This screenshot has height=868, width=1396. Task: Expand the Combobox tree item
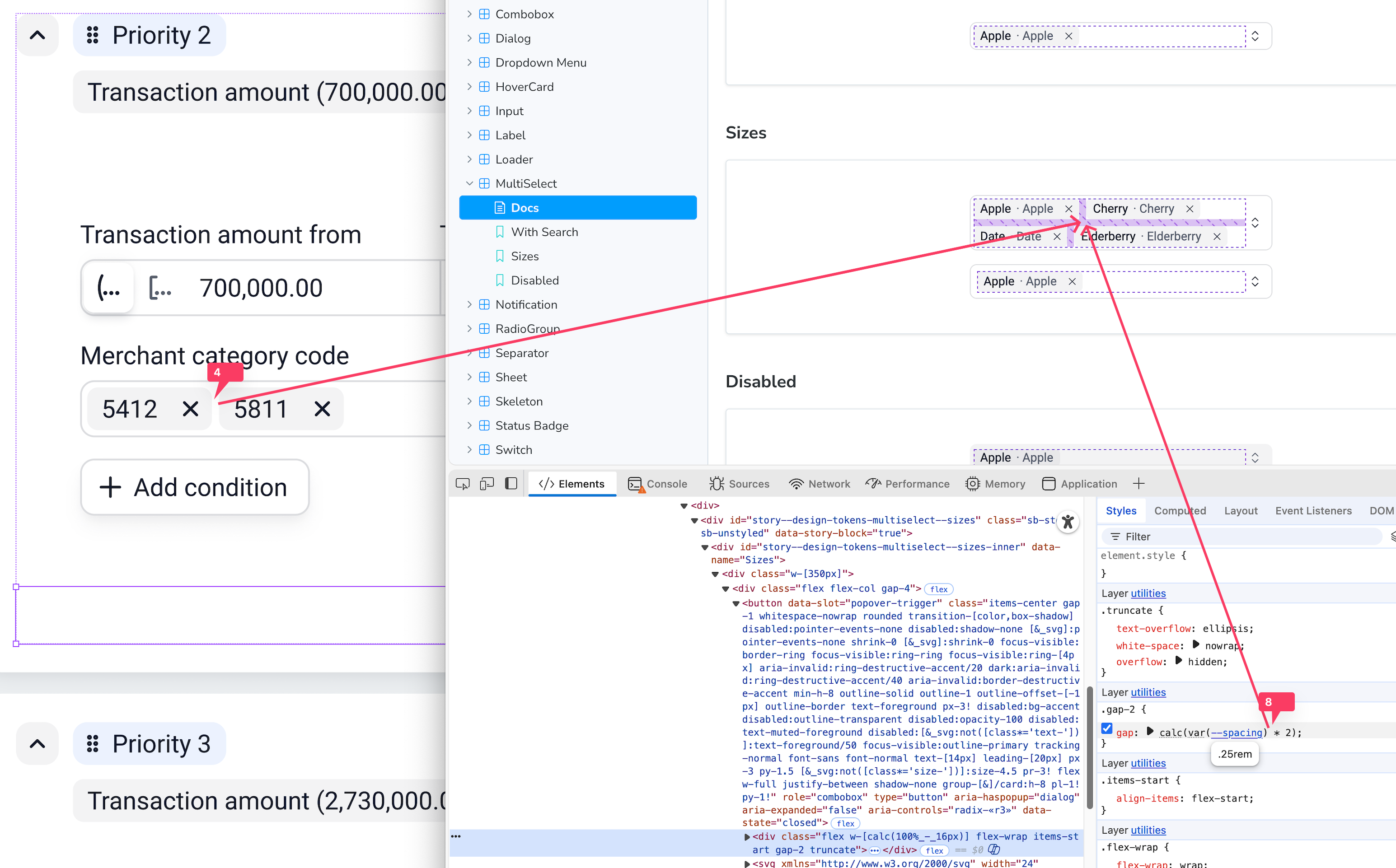pos(470,14)
